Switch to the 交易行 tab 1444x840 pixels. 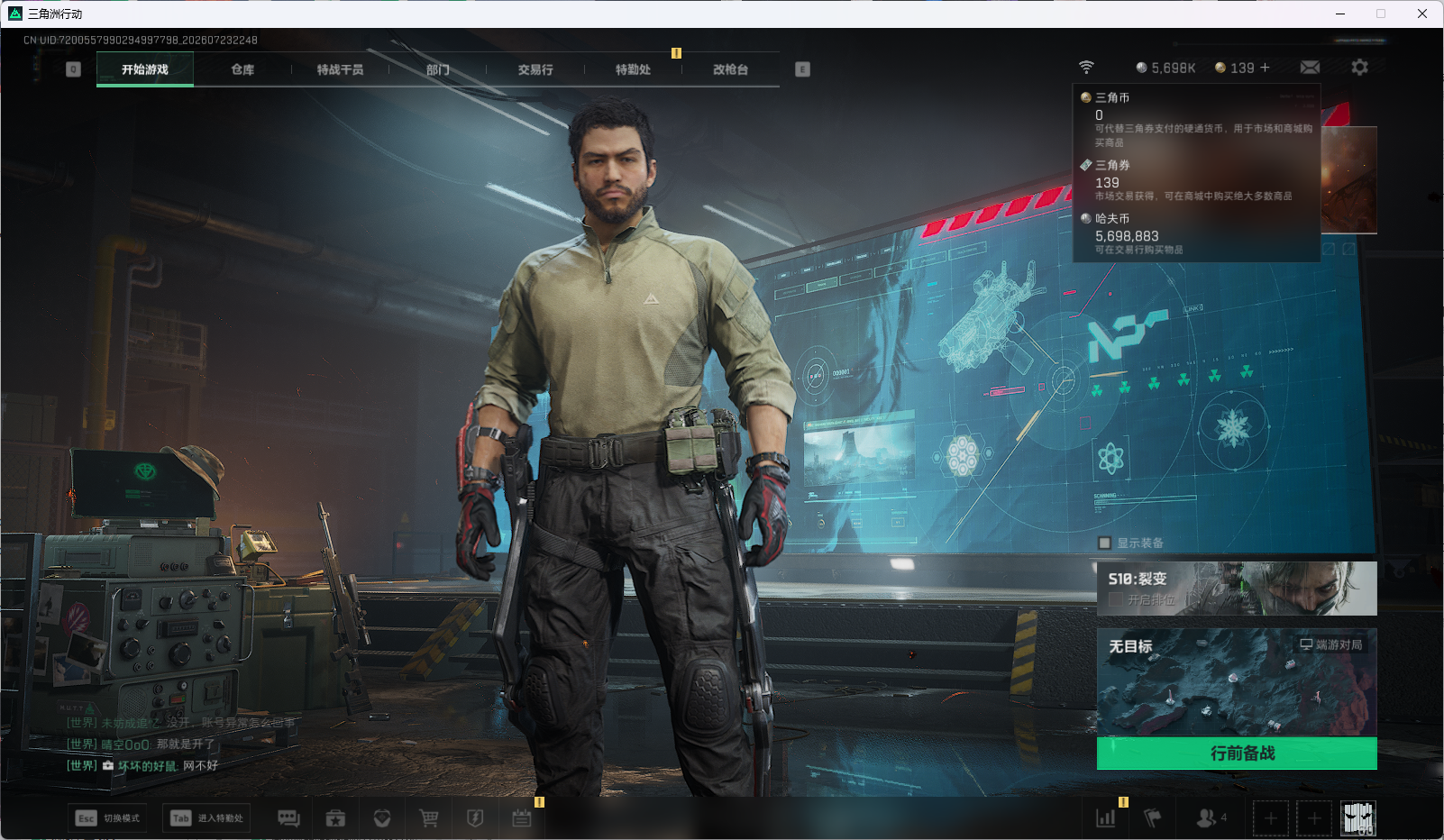point(535,69)
